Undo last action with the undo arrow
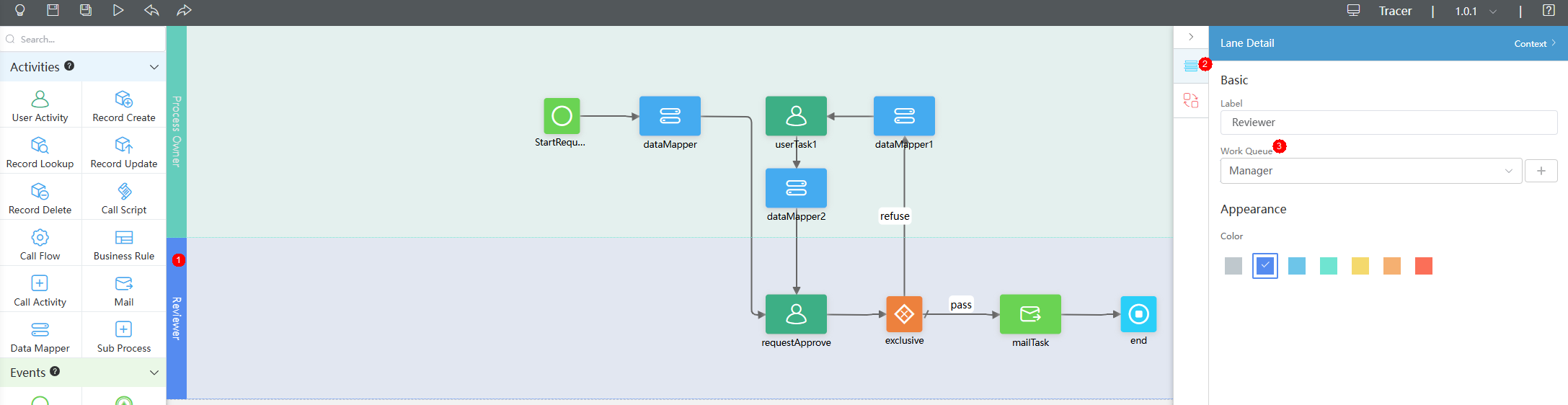 [x=151, y=10]
